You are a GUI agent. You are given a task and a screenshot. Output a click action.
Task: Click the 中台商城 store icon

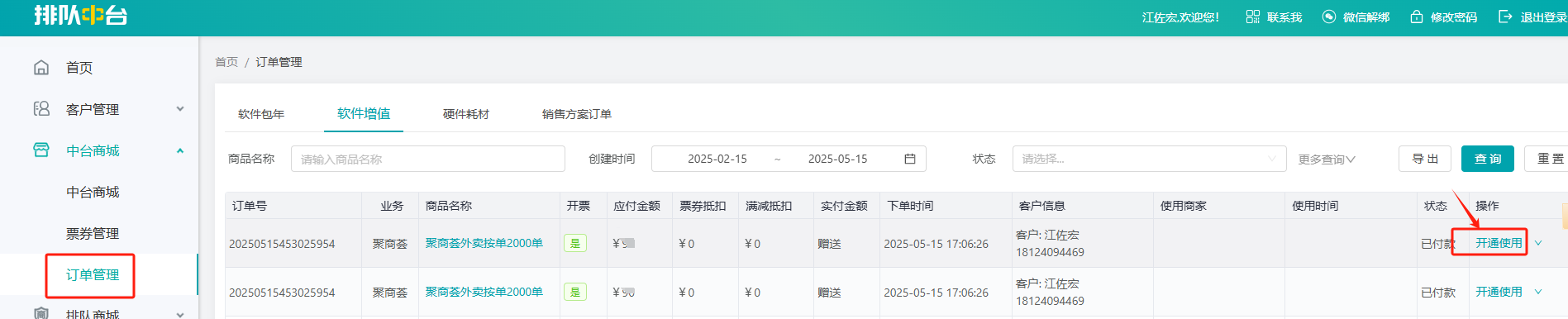pyautogui.click(x=41, y=150)
